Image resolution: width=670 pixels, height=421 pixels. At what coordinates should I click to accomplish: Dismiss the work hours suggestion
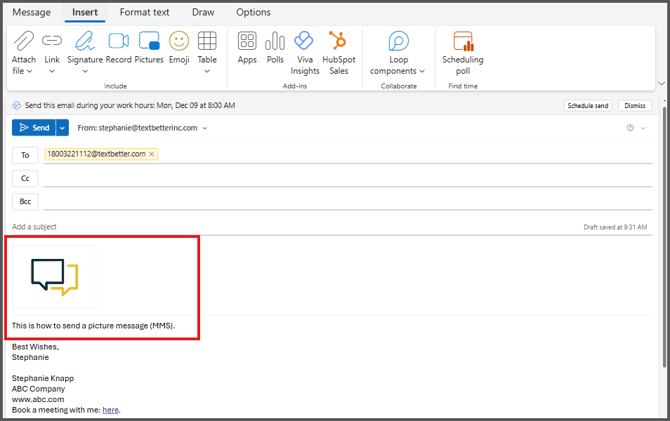click(x=634, y=105)
